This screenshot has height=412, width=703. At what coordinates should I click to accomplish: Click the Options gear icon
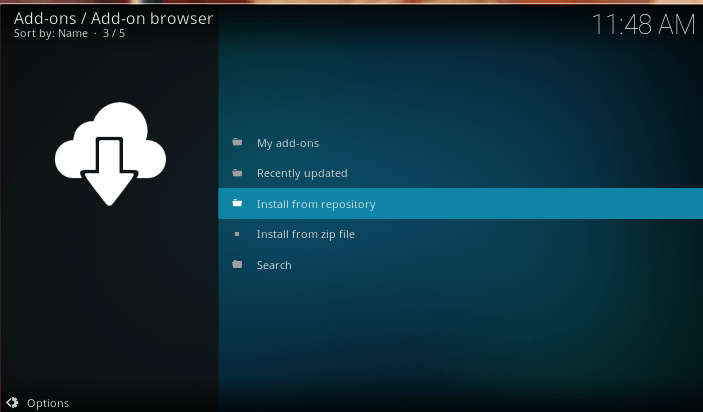(13, 403)
